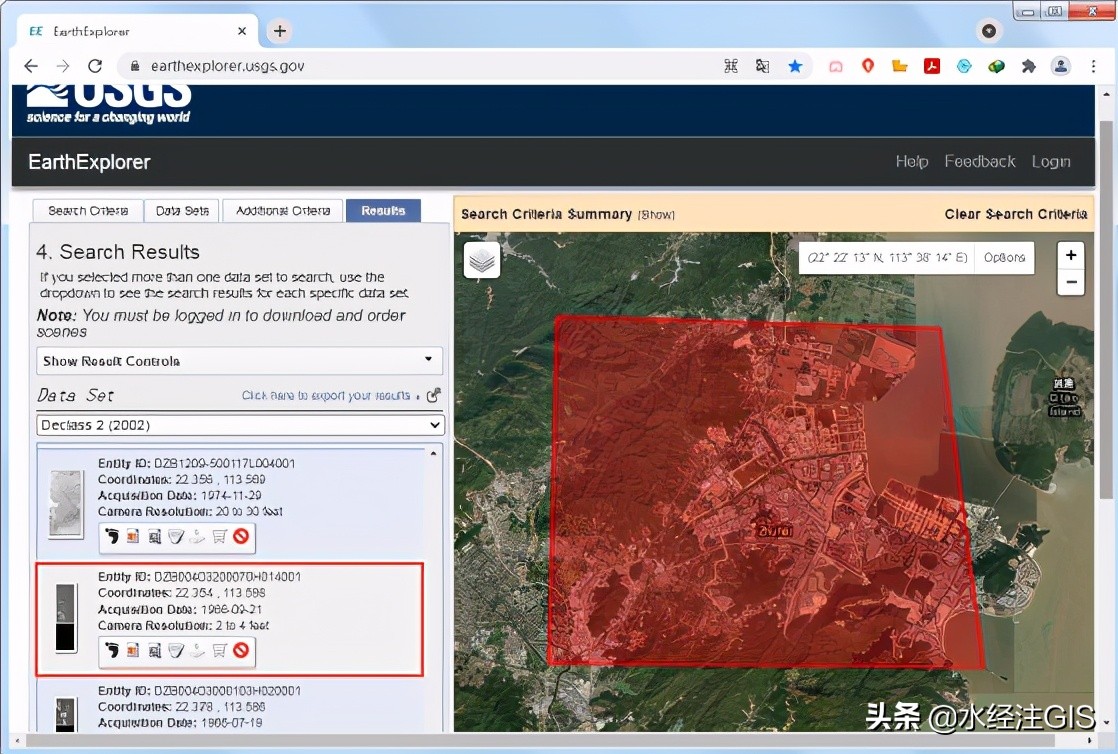This screenshot has height=754, width=1118.
Task: Click Clear Search Criteria
Action: tap(1015, 214)
